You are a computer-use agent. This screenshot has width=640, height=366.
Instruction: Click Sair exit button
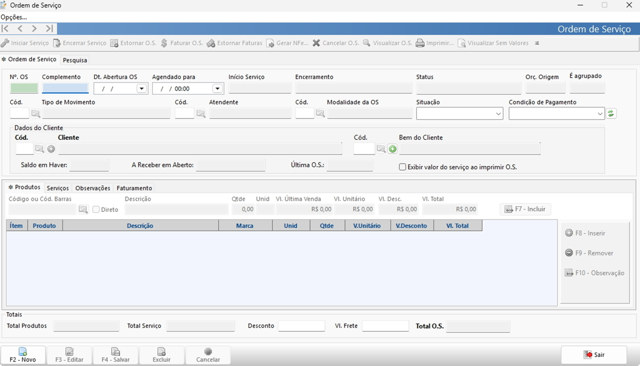[594, 355]
